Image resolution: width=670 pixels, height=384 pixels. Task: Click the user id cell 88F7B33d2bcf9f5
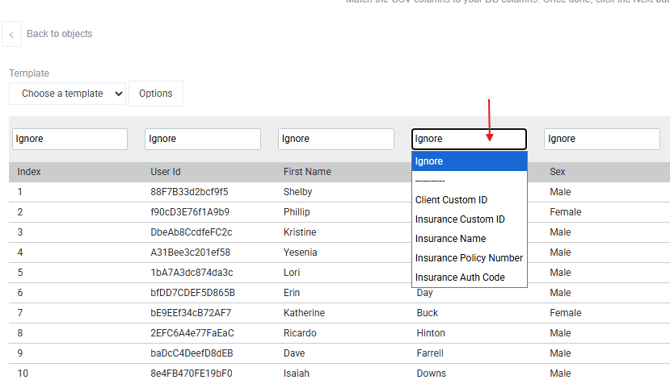click(189, 192)
